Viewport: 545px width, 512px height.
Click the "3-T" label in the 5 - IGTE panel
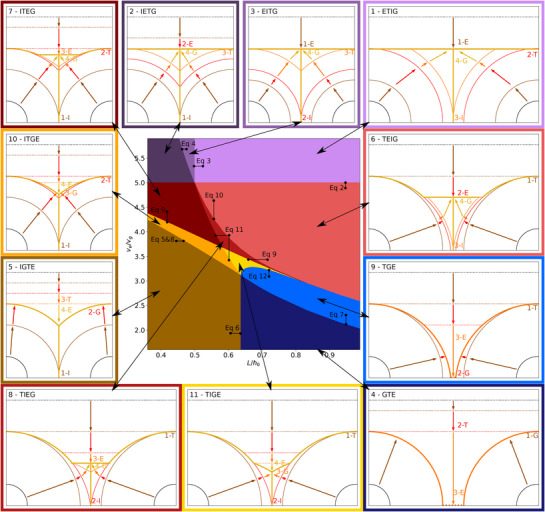click(66, 299)
